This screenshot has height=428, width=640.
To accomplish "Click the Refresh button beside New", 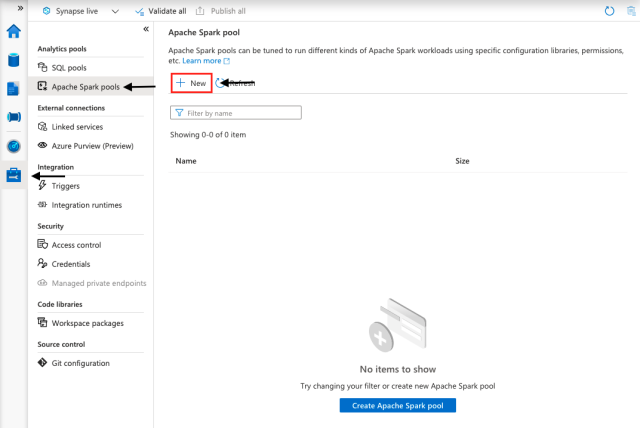I will (x=236, y=83).
